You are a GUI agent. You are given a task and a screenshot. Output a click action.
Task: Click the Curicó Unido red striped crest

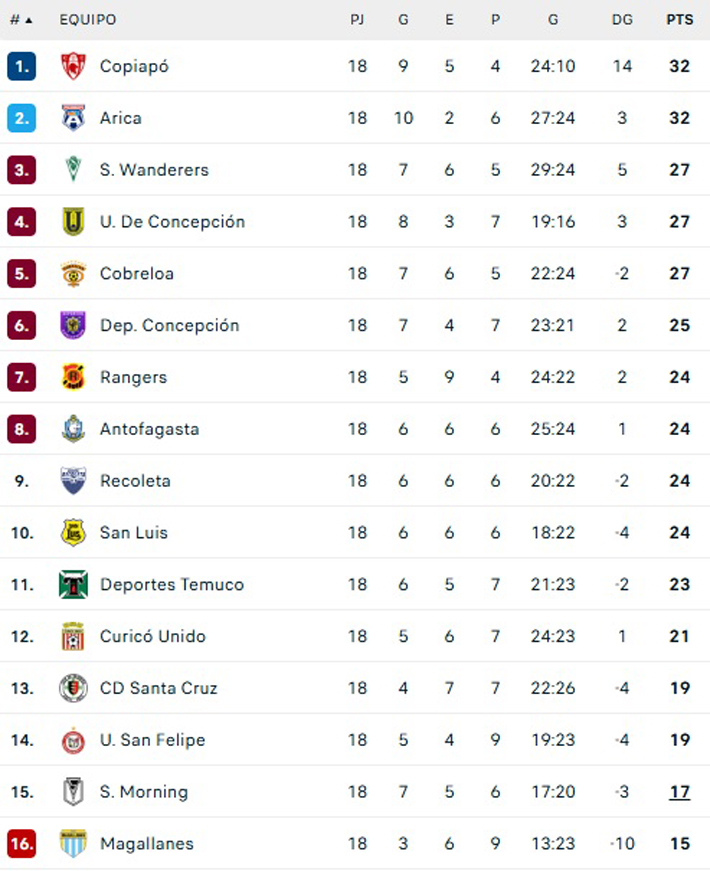(x=73, y=636)
